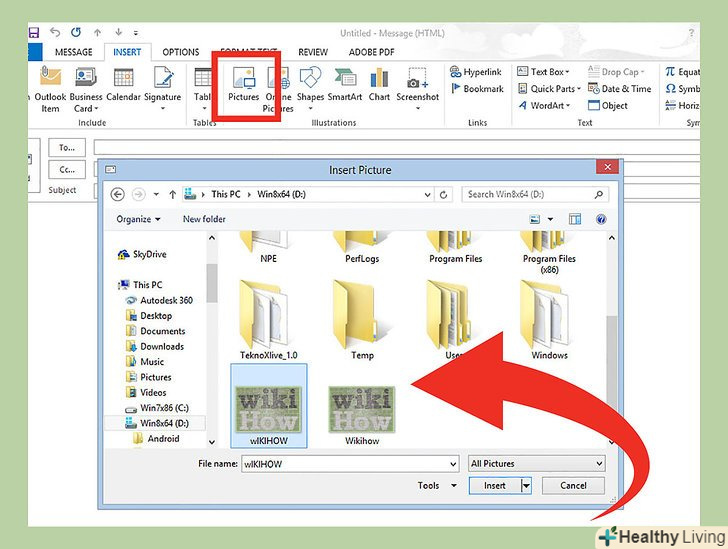Click the Up one level arrow in dialog
Viewport: 728px width, 549px height.
click(x=173, y=195)
